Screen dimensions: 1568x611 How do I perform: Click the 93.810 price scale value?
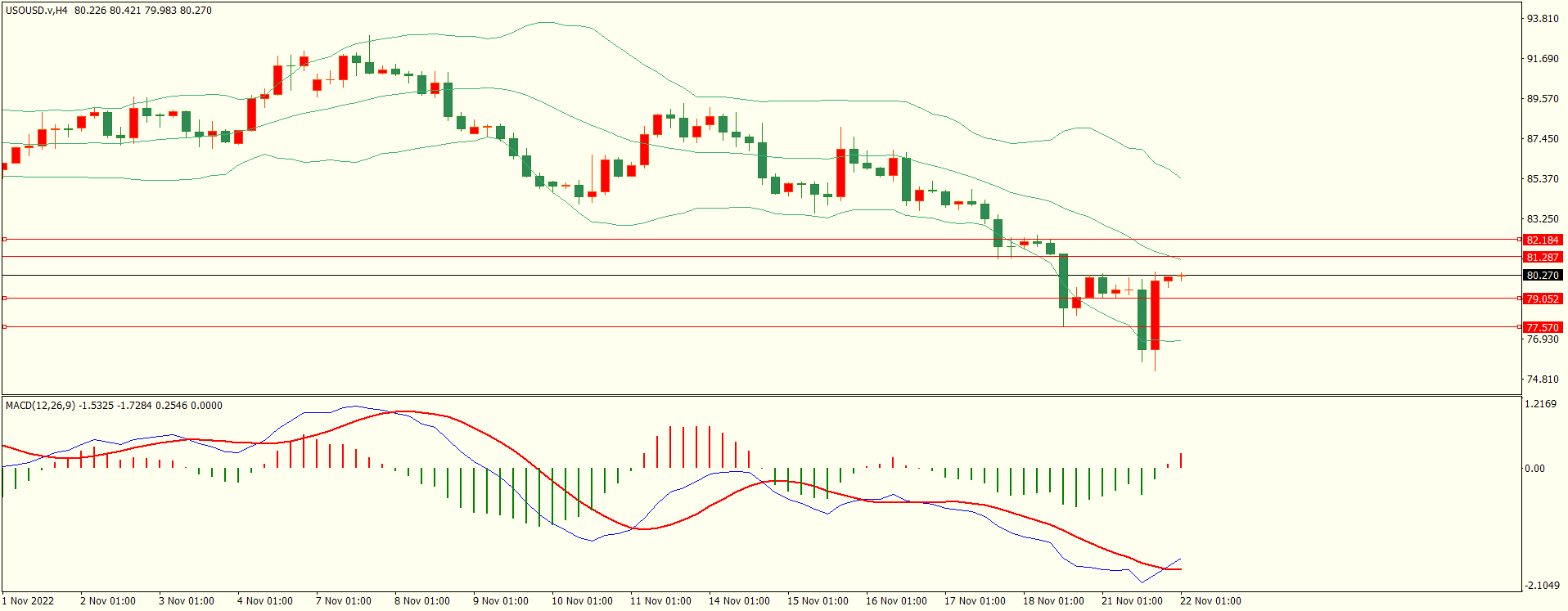pyautogui.click(x=1542, y=19)
